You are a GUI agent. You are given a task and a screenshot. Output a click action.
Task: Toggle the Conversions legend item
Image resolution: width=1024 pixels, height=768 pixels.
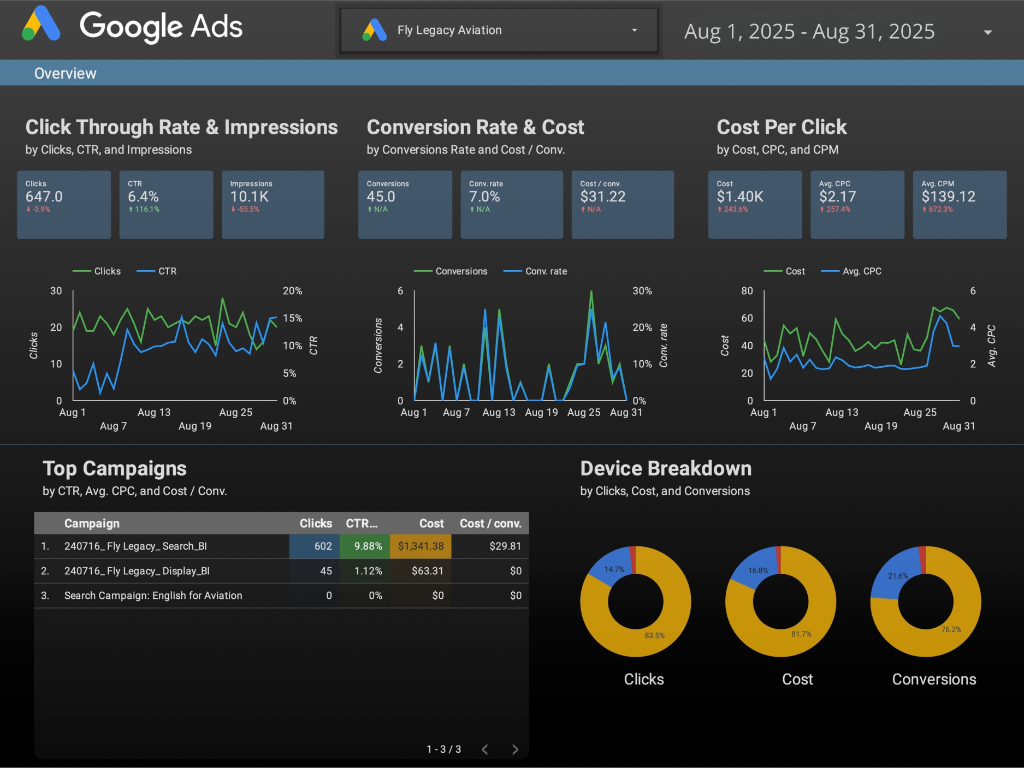coord(451,271)
